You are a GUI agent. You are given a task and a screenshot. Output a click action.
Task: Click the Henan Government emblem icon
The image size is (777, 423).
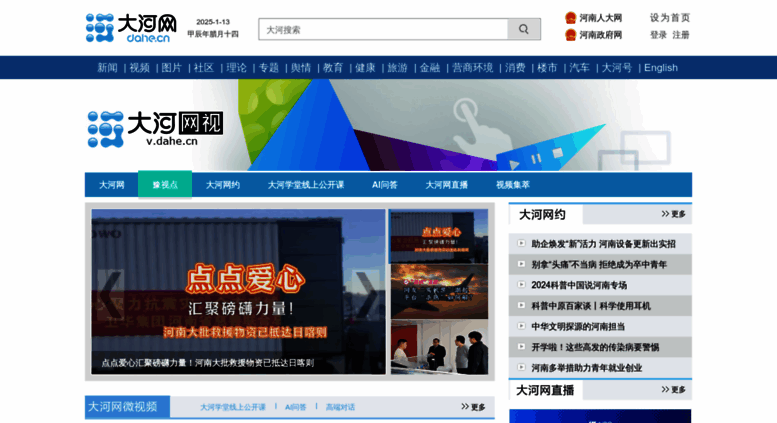[570, 35]
